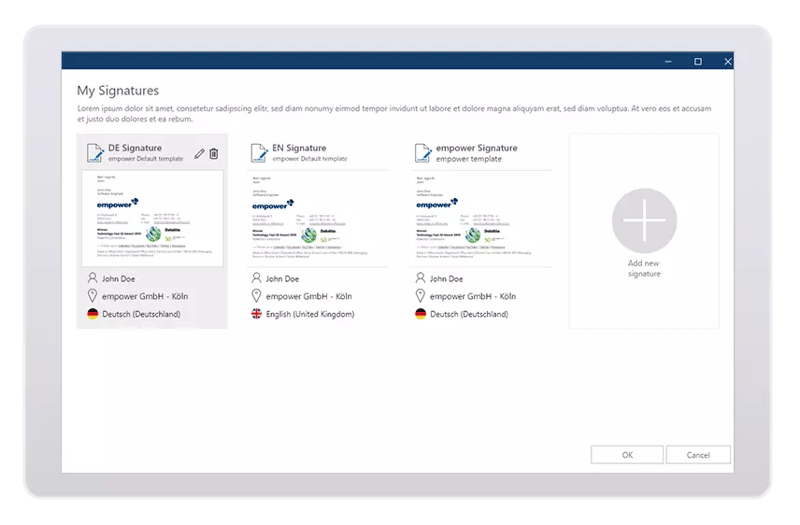Click Deutsch (Deutschland) in DE Signature card
The image size is (800, 525).
(x=141, y=314)
